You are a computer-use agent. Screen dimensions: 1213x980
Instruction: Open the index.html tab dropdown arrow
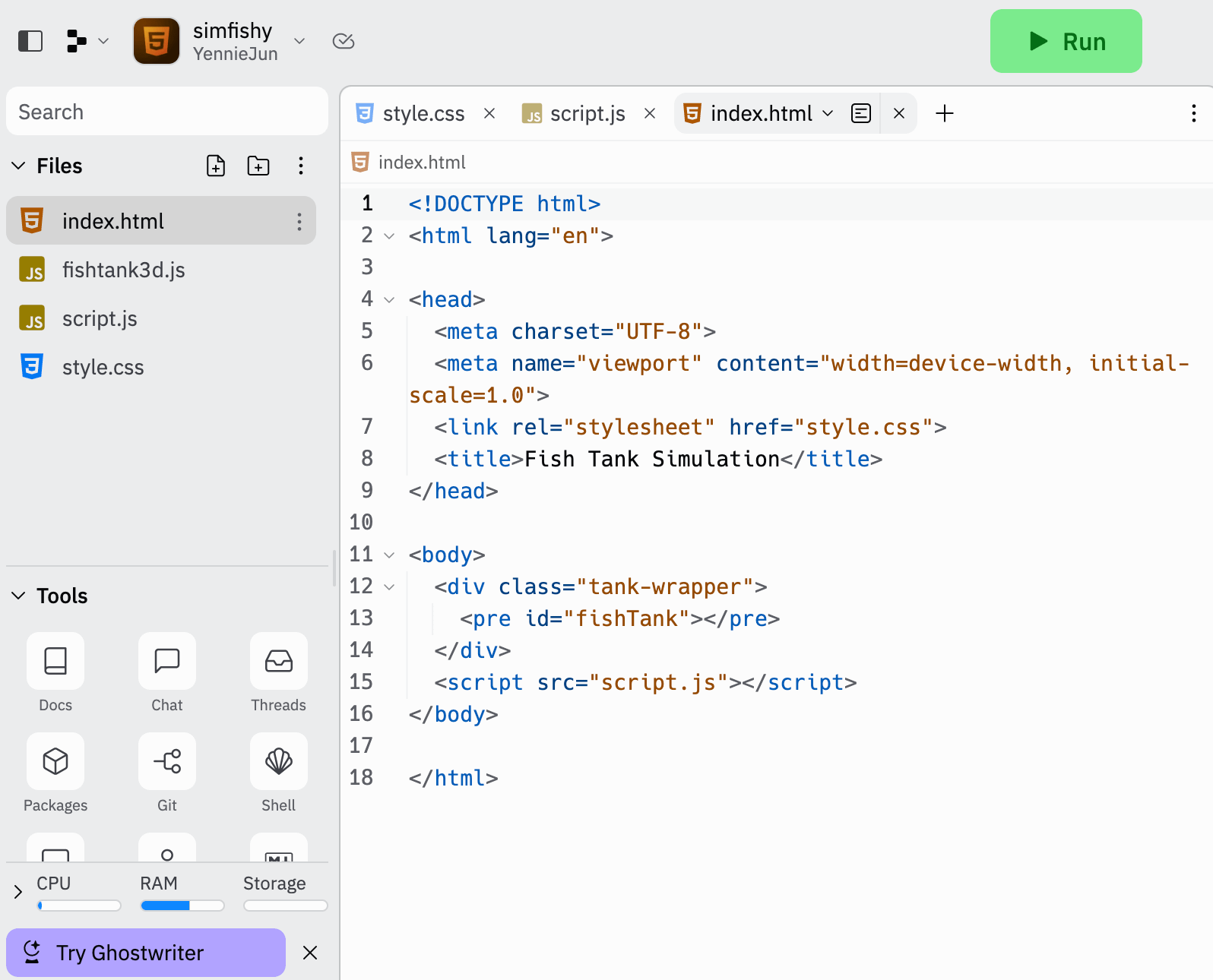828,113
